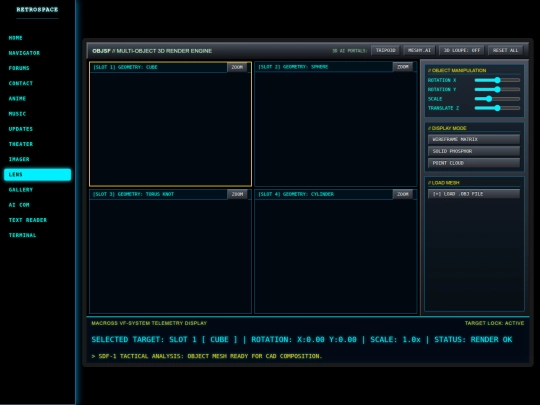This screenshot has width=540, height=405.
Task: Click the 3D AI PORTALS label
Action: tap(350, 51)
